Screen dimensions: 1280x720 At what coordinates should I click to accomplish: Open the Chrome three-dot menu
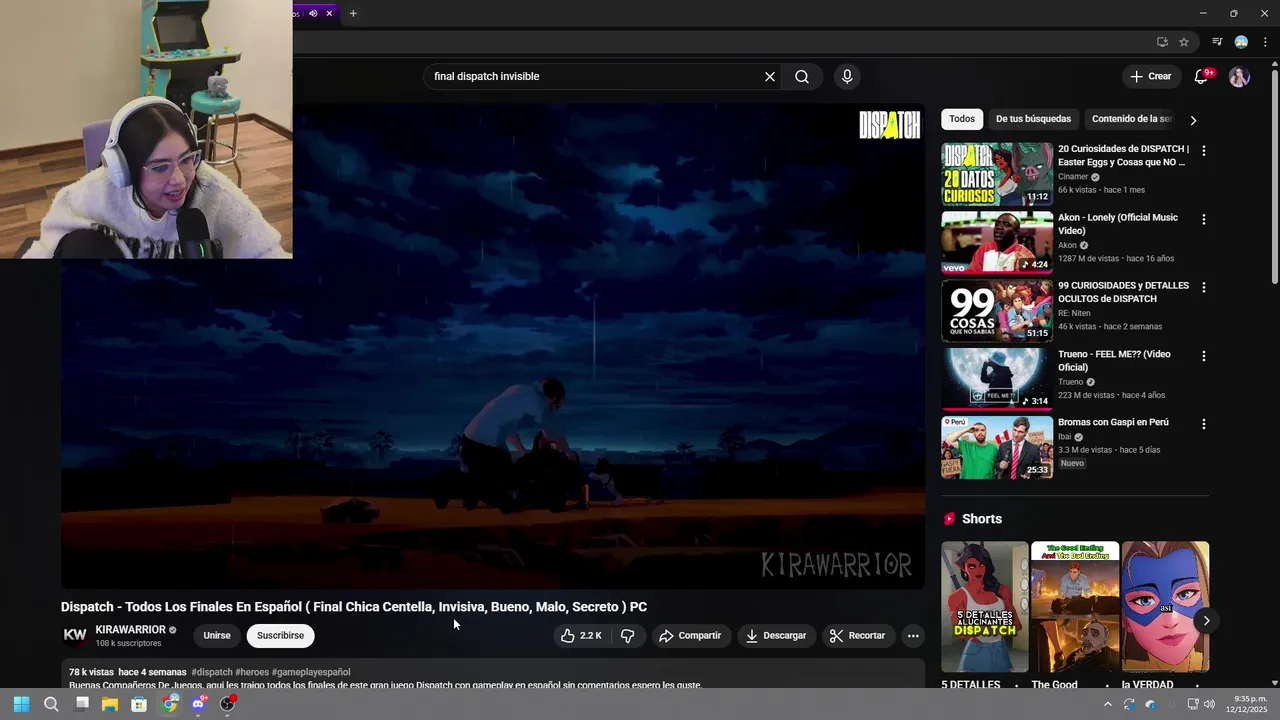pos(1265,42)
